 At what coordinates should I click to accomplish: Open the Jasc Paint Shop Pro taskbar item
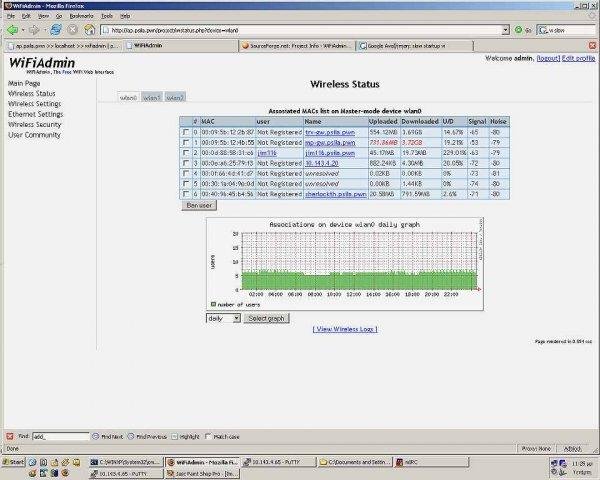pos(203,473)
